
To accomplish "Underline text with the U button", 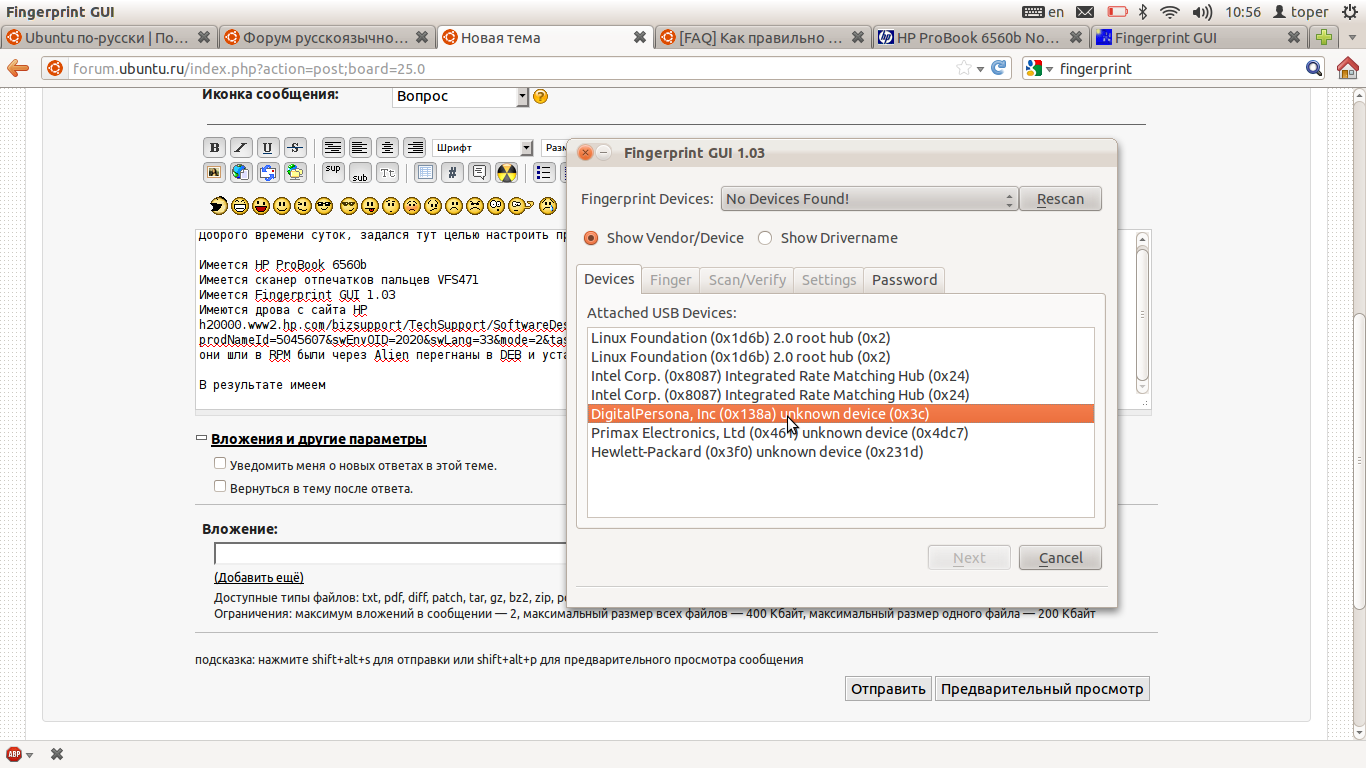I will pos(267,148).
